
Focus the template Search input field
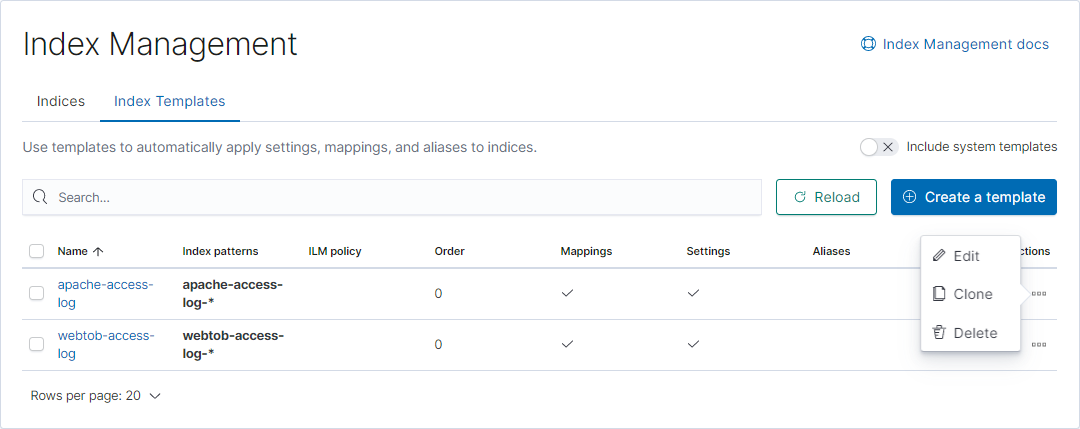[400, 197]
